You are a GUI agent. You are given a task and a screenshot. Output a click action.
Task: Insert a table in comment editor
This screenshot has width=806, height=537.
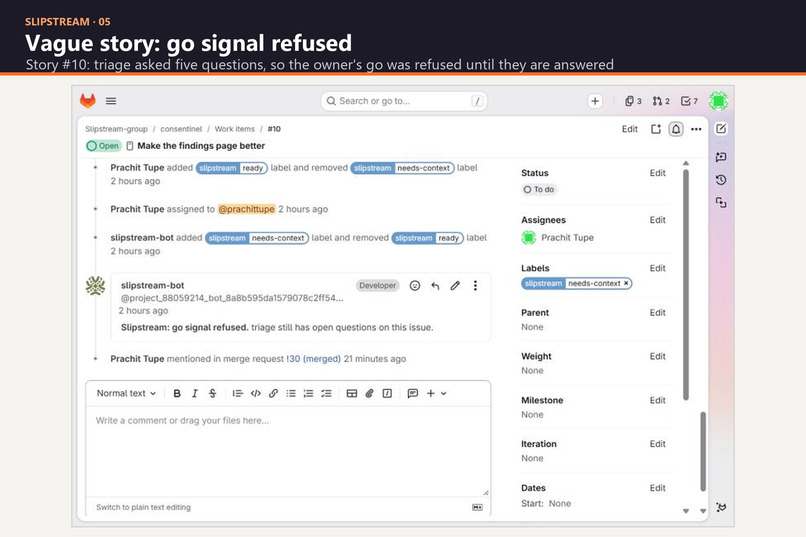tap(352, 394)
